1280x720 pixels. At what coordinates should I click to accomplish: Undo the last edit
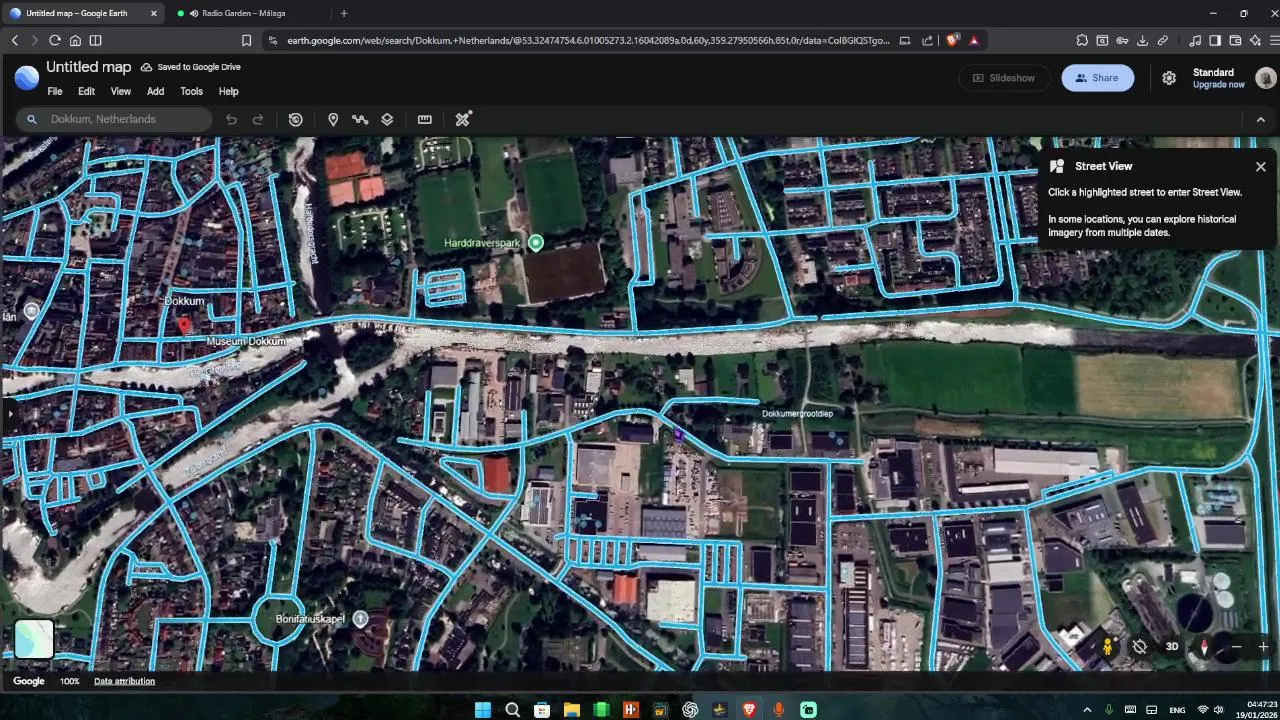(x=231, y=119)
